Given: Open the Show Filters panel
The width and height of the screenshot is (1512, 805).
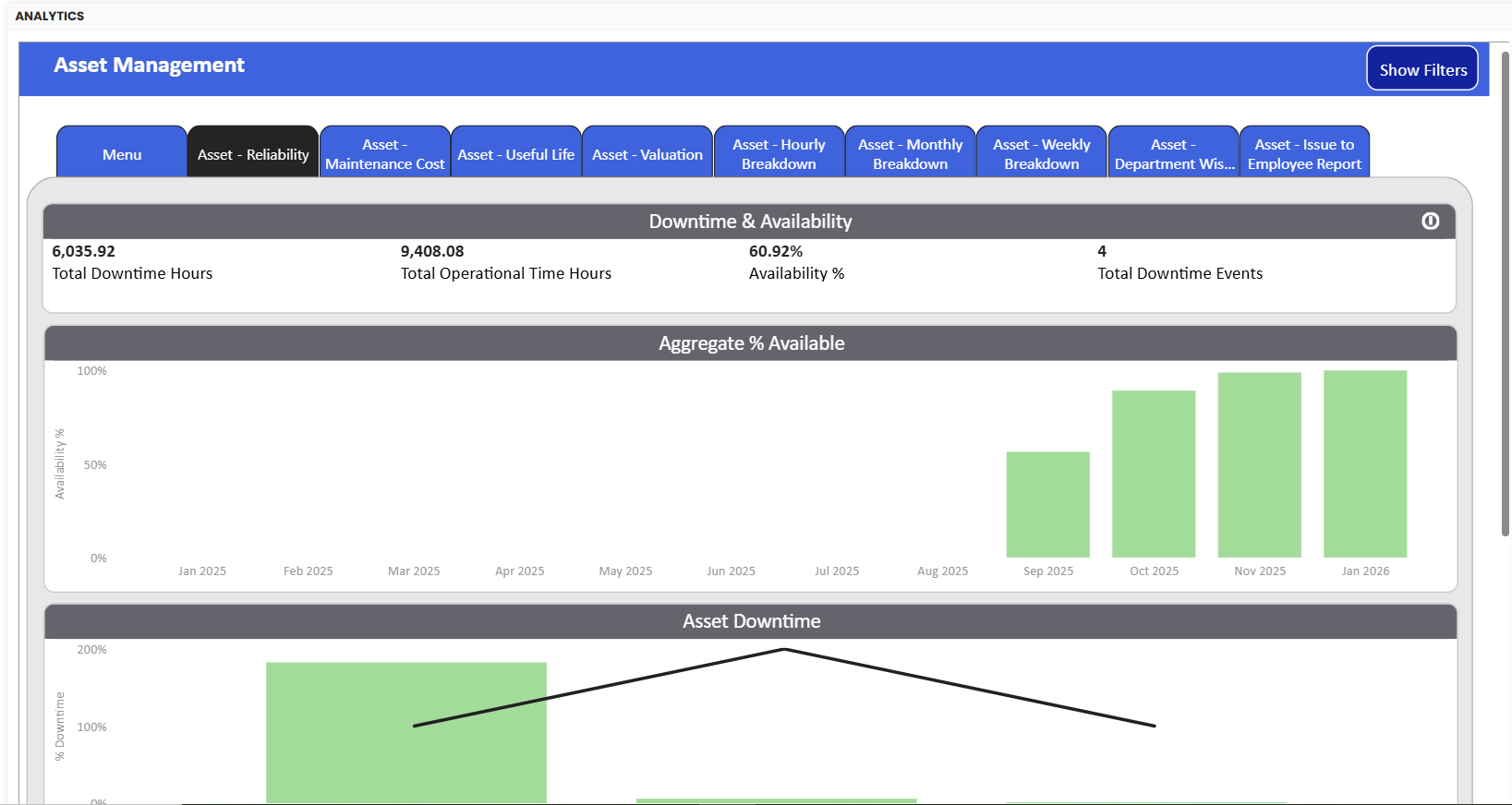Looking at the screenshot, I should [x=1422, y=68].
